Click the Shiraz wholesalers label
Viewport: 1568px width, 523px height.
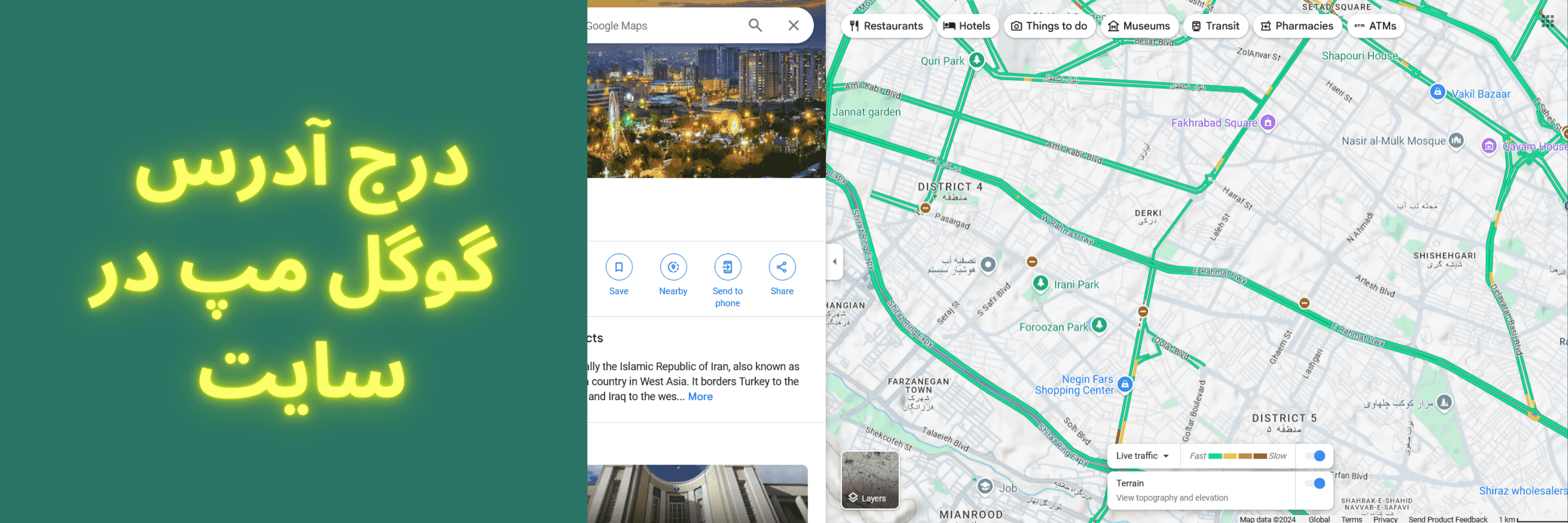coord(1523,491)
